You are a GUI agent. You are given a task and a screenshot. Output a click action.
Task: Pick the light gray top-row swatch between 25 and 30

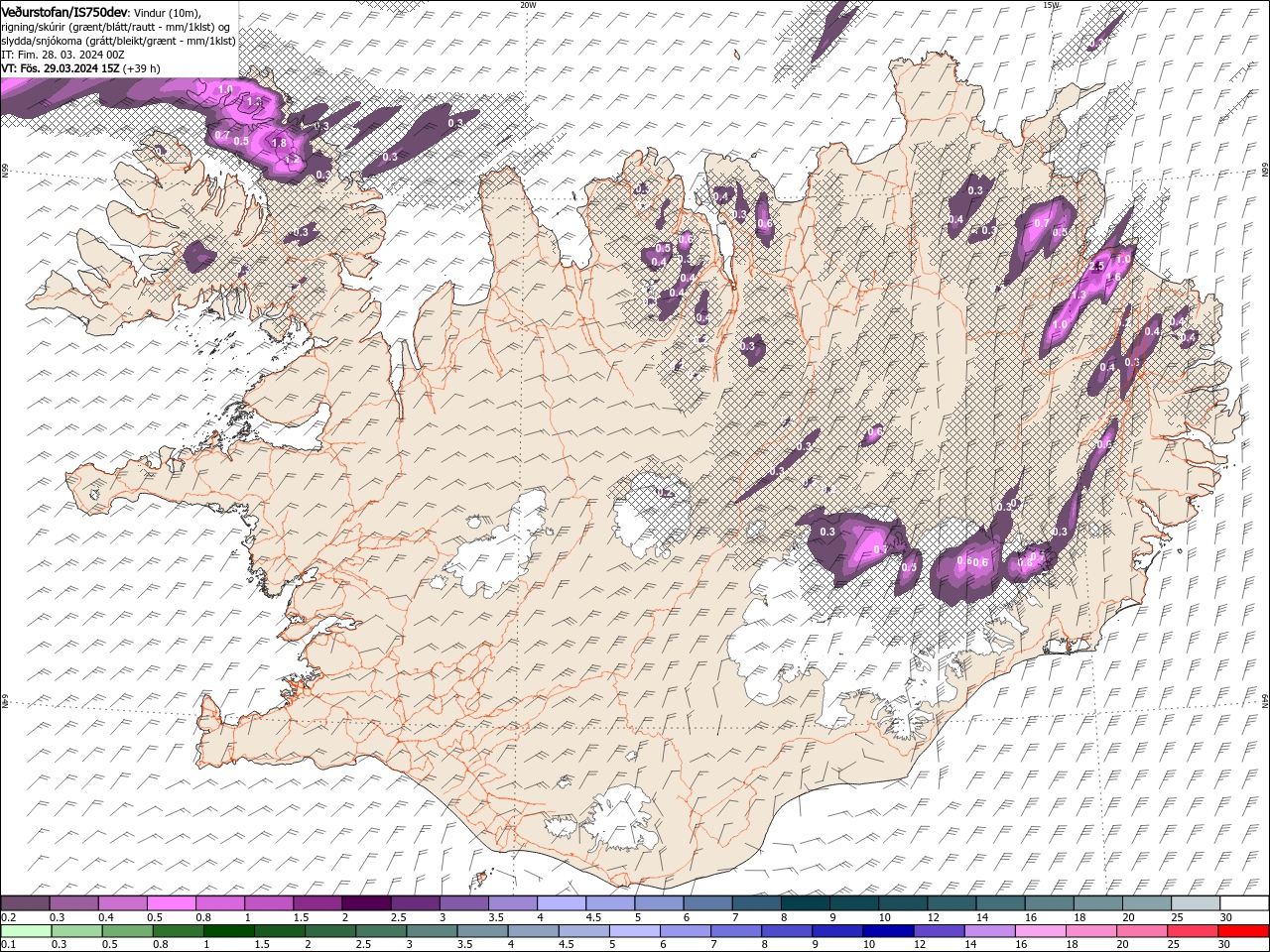tap(1195, 903)
